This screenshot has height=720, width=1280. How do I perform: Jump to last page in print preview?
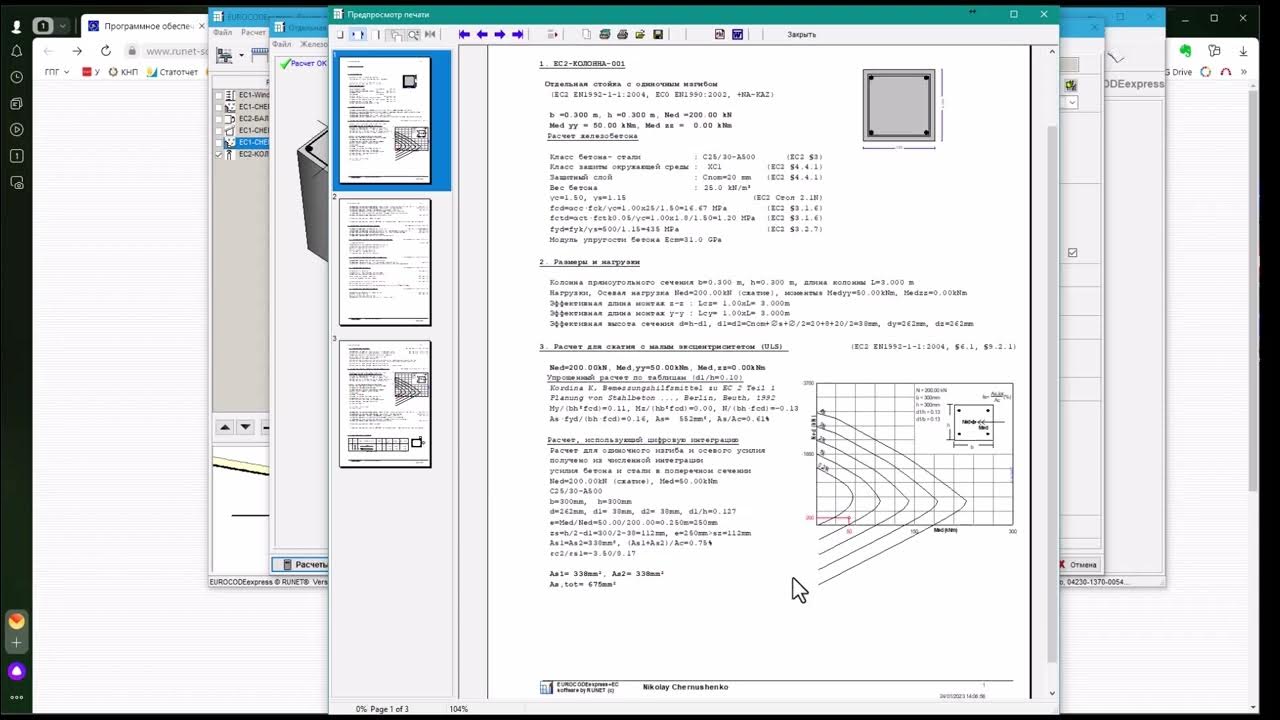517,34
